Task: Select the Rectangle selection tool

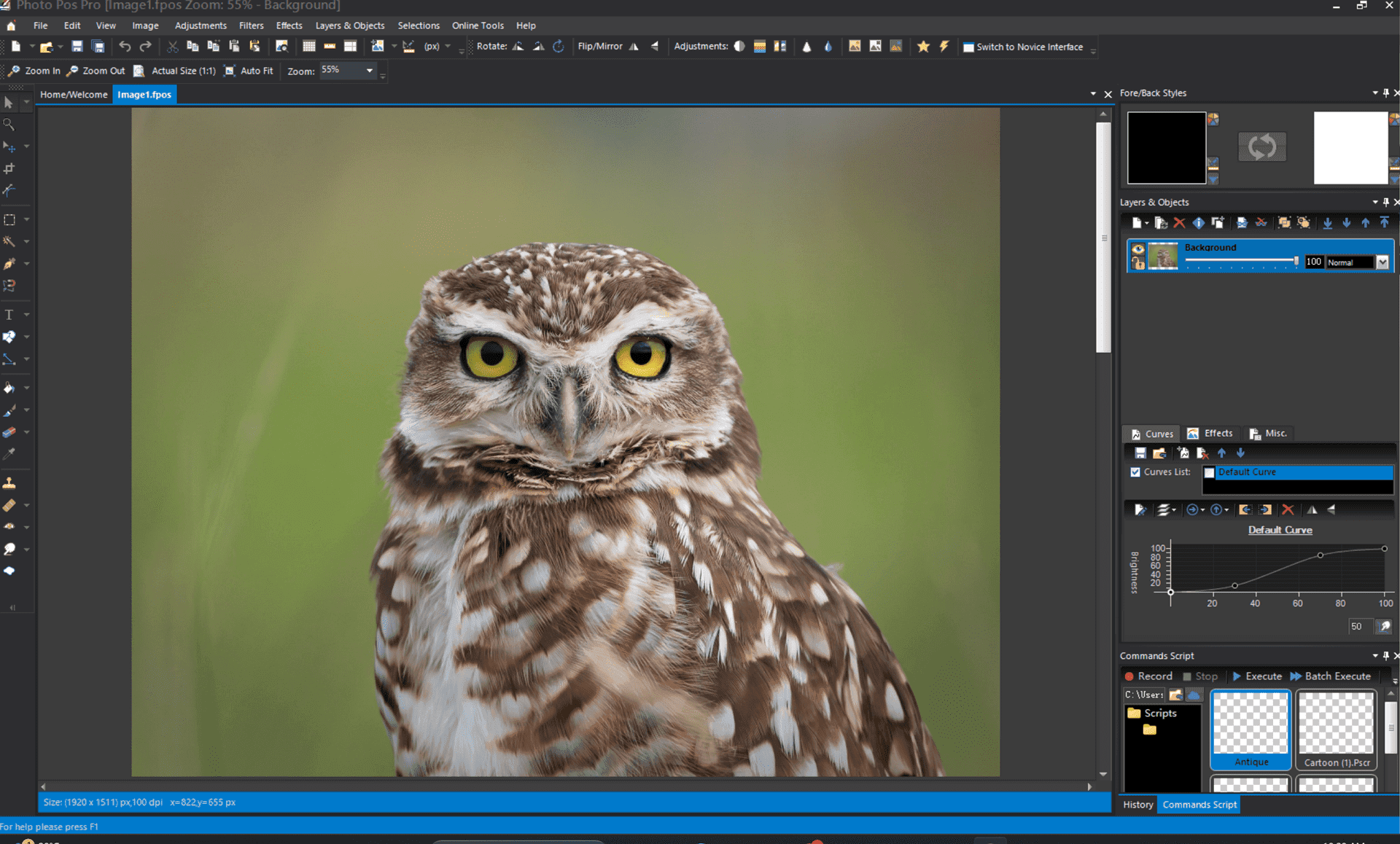Action: point(9,219)
